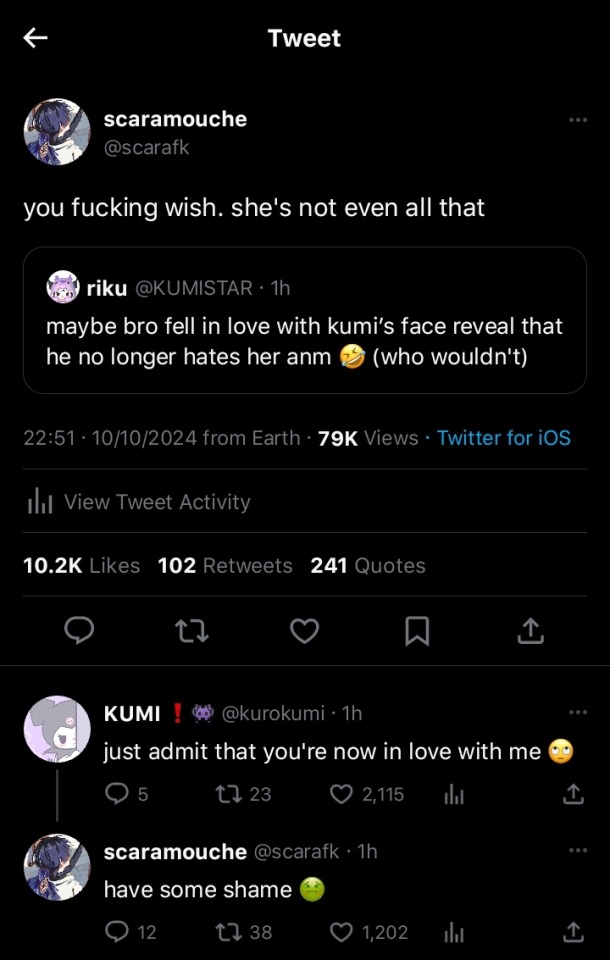View the 102 Retweets list
Viewport: 610px width, 960px height.
tap(225, 565)
